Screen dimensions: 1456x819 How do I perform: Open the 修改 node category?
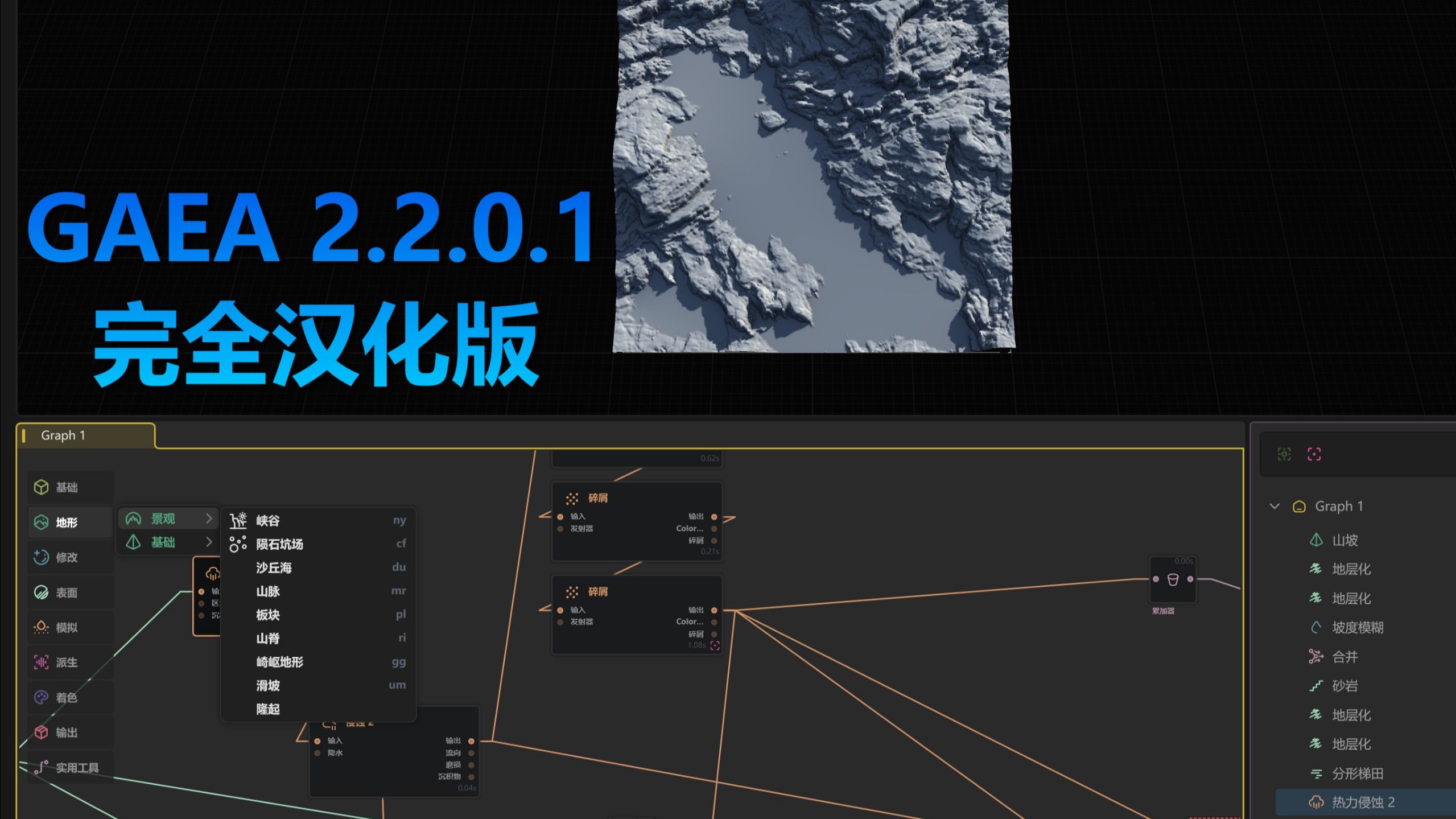tap(70, 557)
